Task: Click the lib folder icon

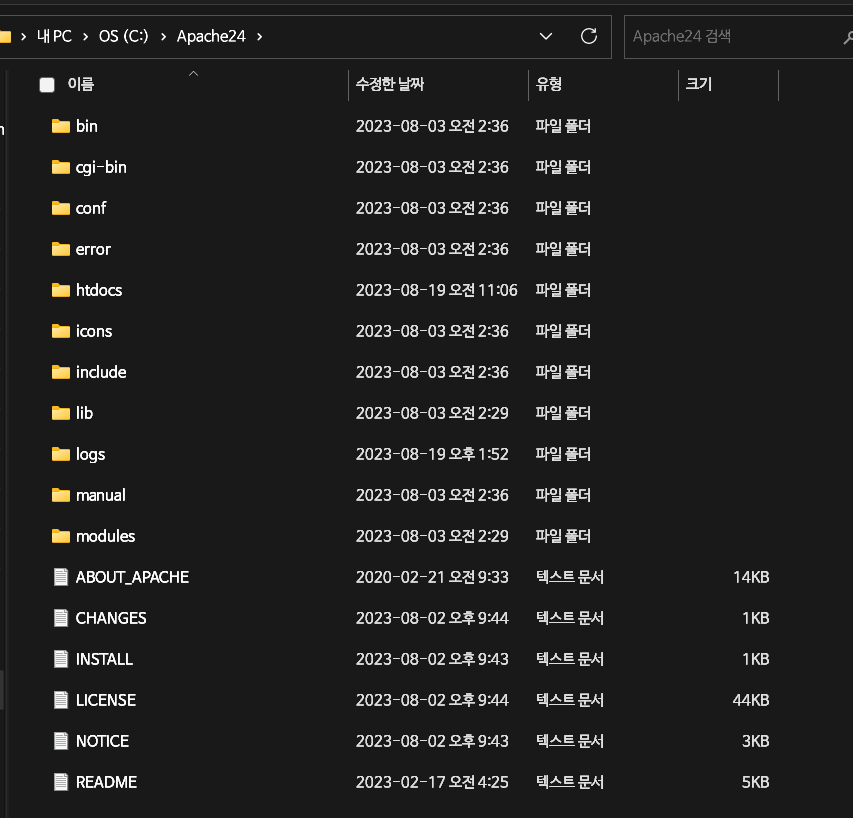Action: (x=60, y=413)
